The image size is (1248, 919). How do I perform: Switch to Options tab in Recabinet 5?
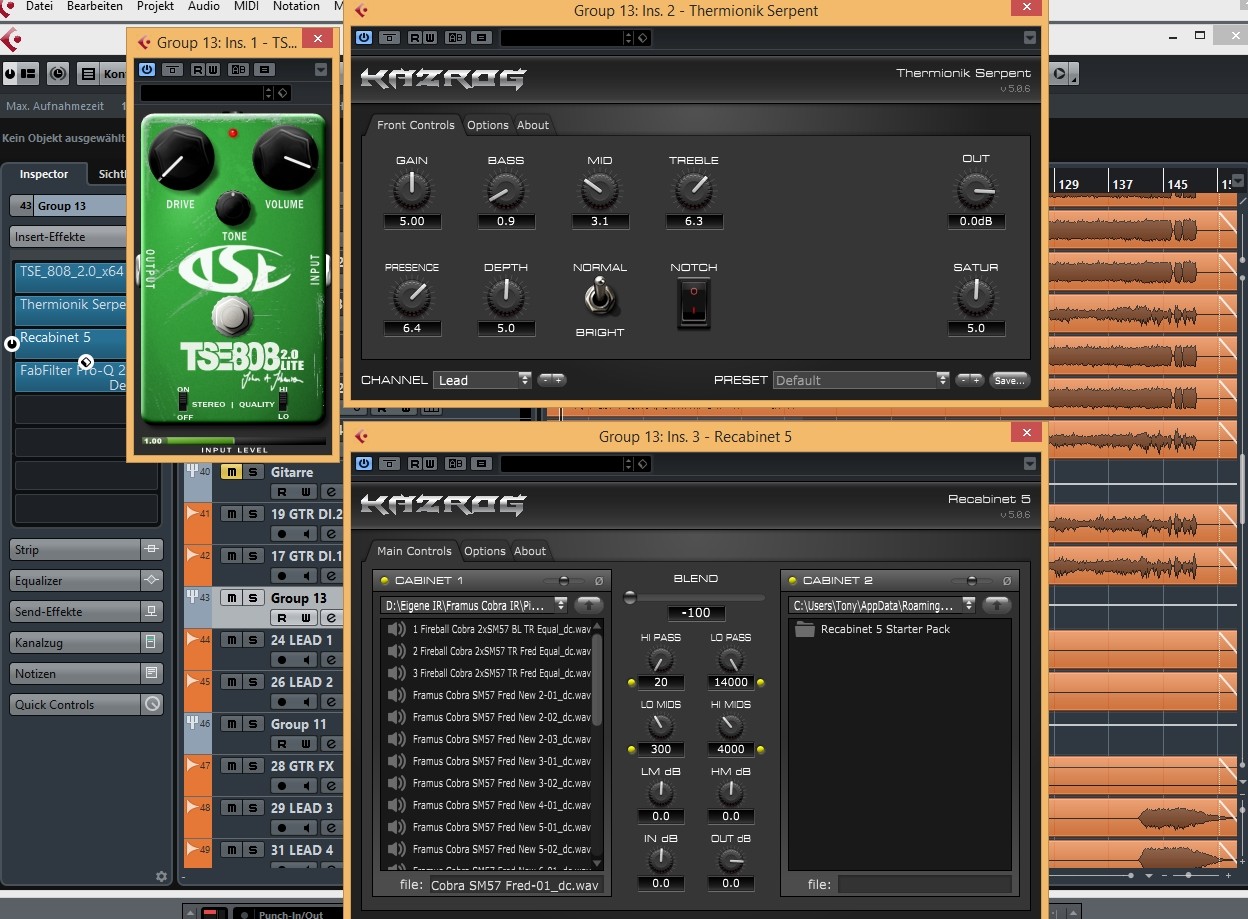tap(484, 551)
